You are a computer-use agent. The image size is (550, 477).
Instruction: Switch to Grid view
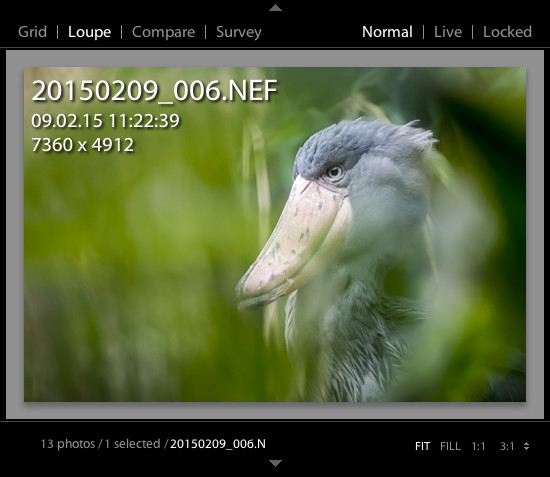32,32
